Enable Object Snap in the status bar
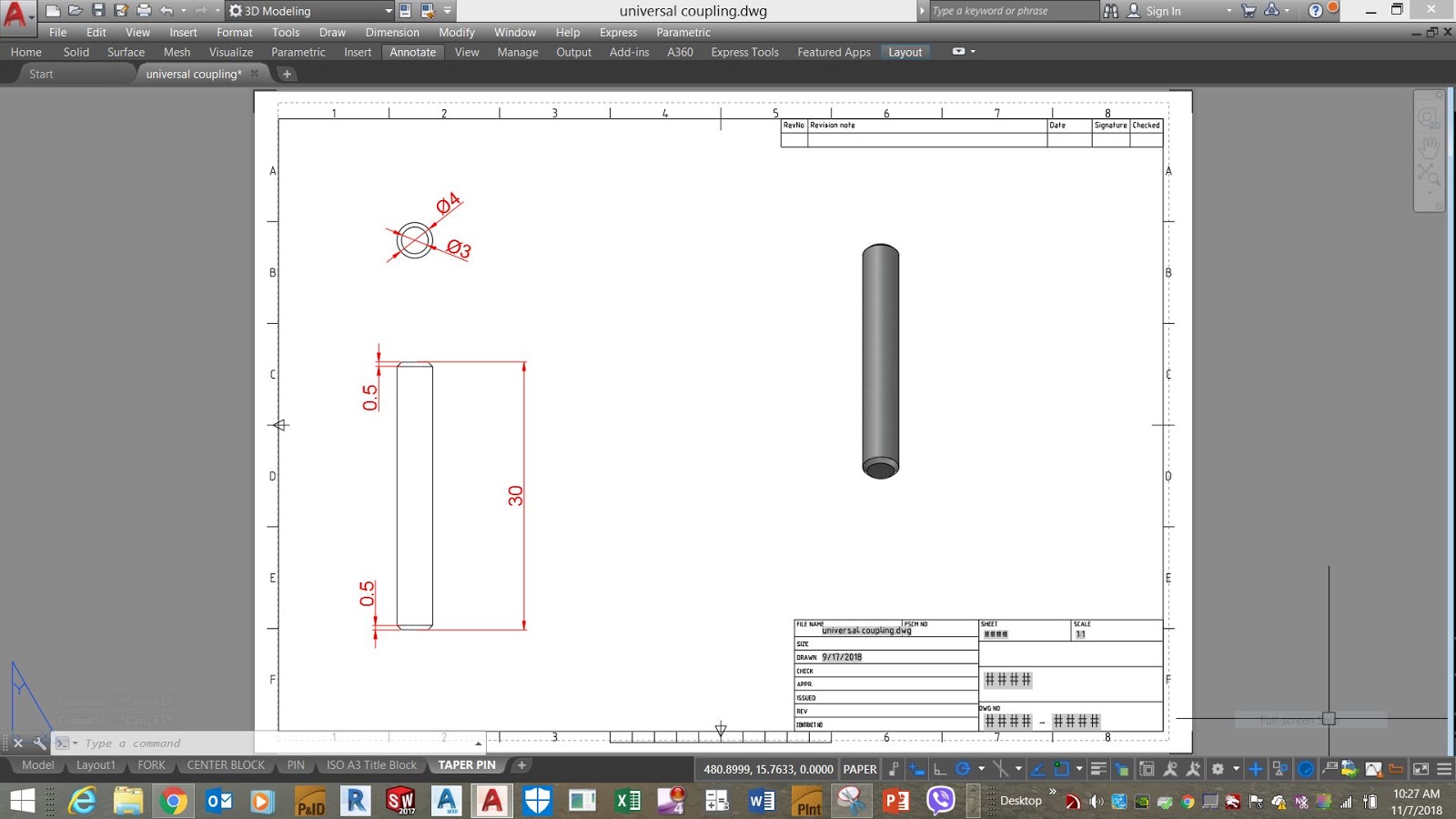1456x819 pixels. 1061,769
